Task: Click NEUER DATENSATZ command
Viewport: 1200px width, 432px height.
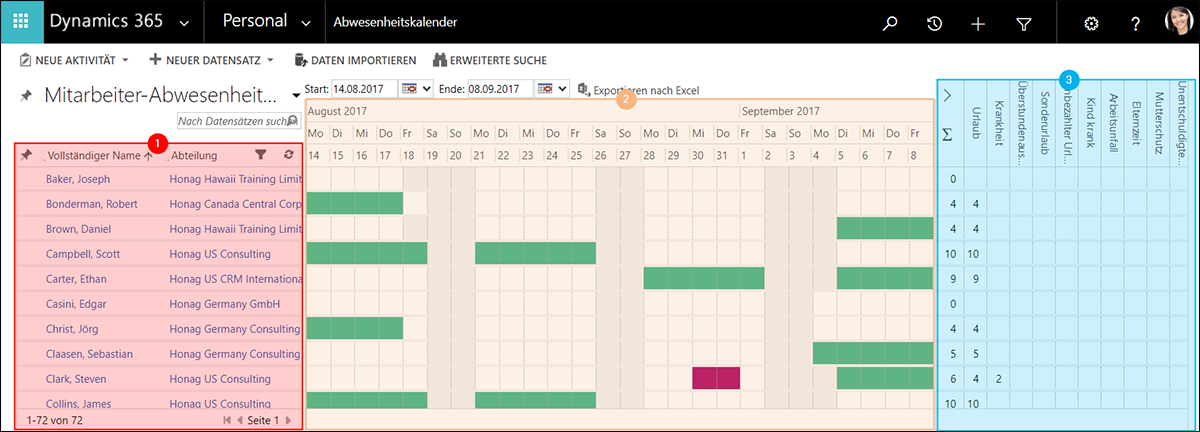Action: [206, 60]
